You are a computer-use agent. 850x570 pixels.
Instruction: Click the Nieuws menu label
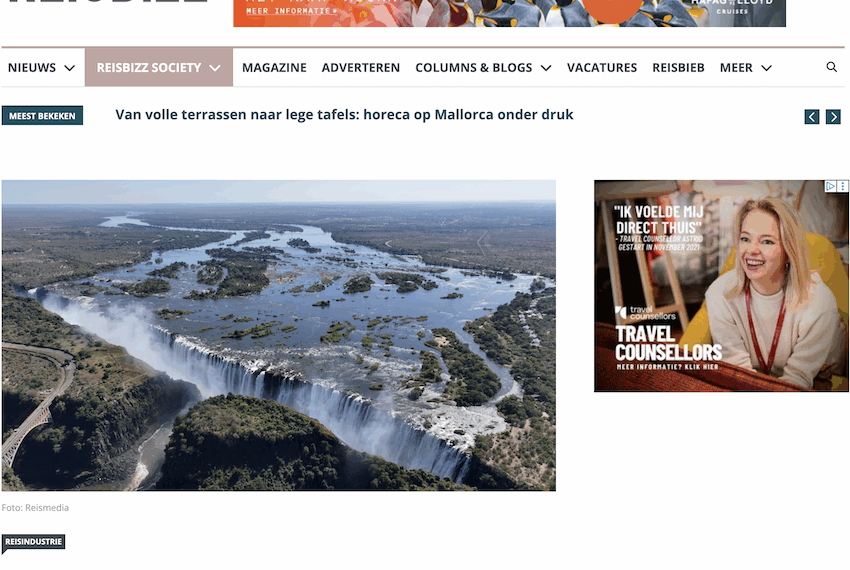pyautogui.click(x=32, y=68)
